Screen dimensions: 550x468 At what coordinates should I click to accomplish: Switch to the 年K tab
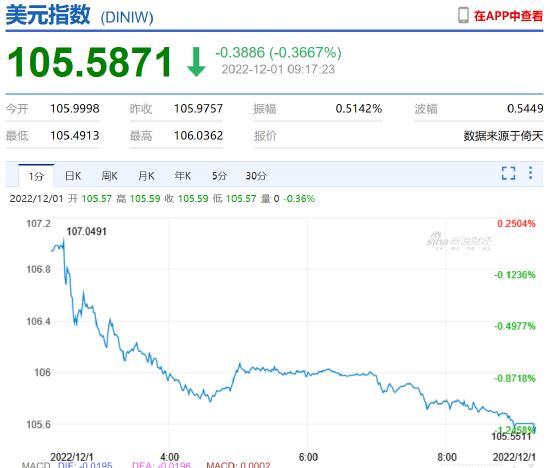(183, 176)
